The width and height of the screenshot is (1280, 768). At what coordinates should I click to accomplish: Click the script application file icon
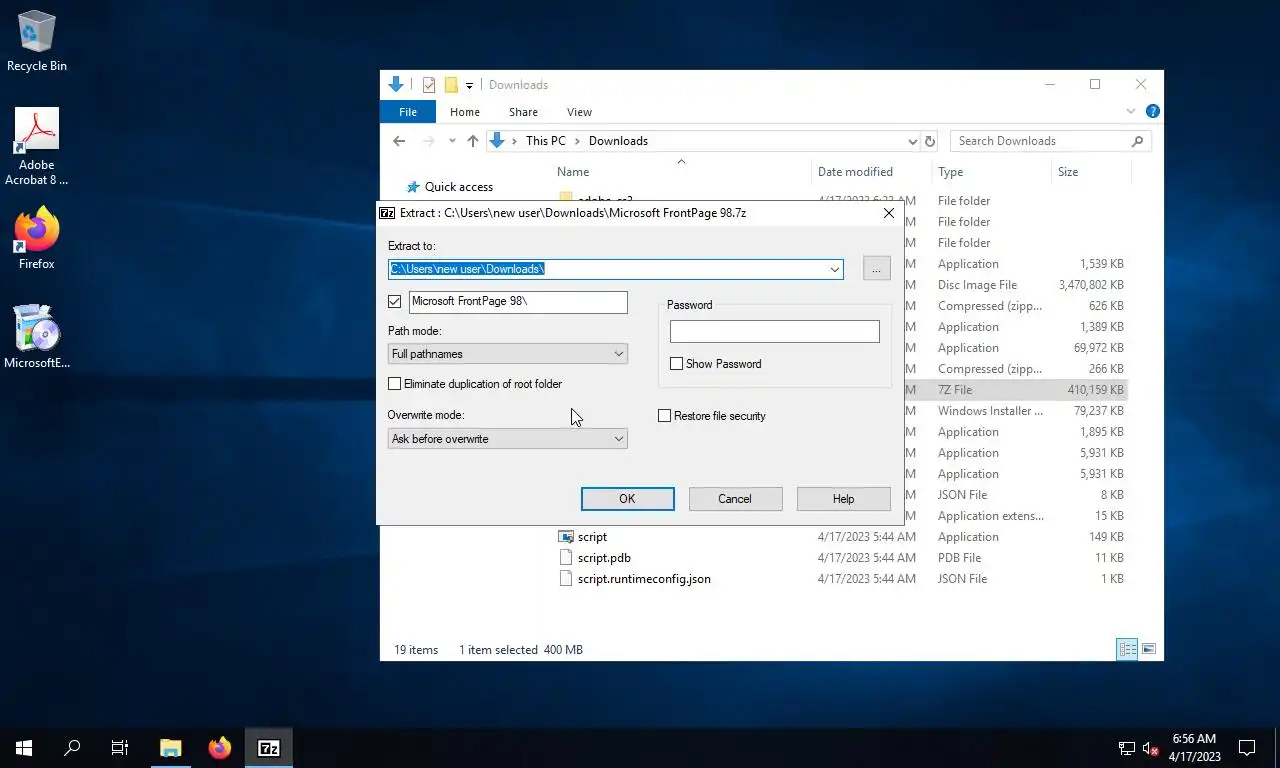pos(566,537)
